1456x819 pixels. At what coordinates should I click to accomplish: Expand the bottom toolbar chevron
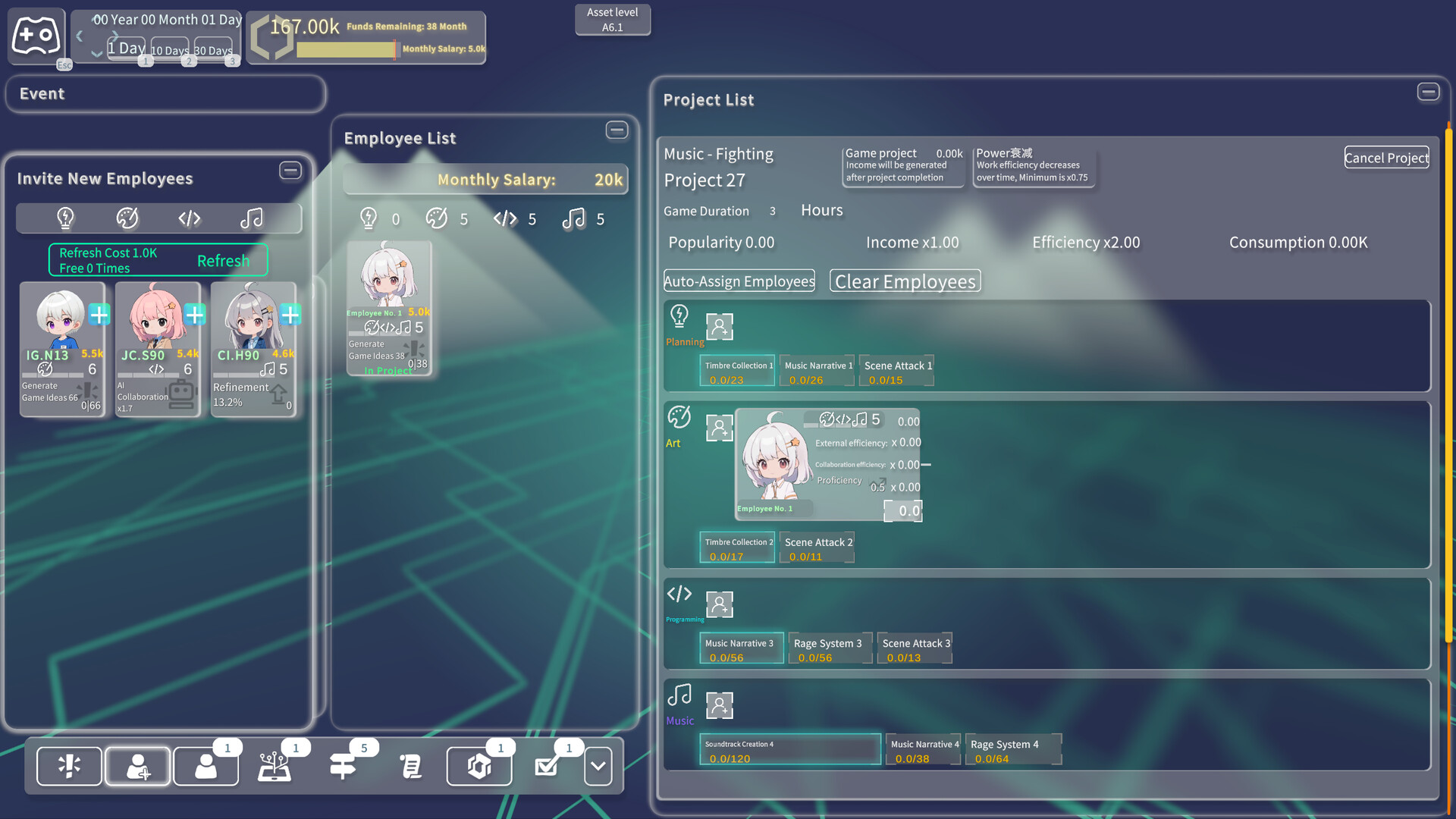pyautogui.click(x=598, y=766)
